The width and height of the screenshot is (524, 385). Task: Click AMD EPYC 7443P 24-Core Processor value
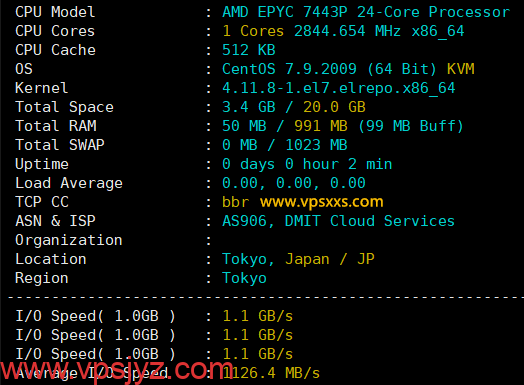pos(366,12)
